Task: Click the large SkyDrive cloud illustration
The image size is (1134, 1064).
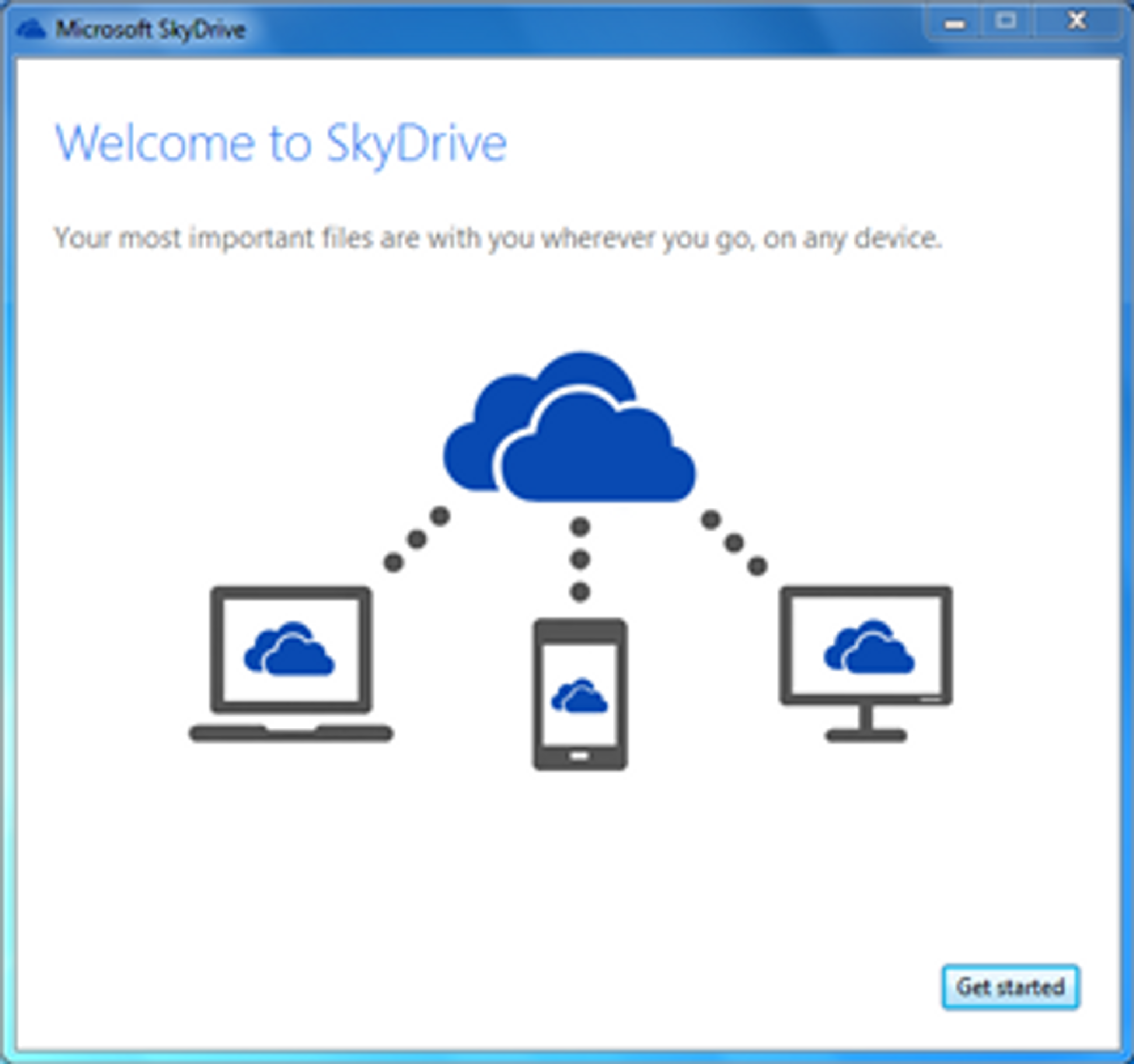Action: pyautogui.click(x=569, y=427)
